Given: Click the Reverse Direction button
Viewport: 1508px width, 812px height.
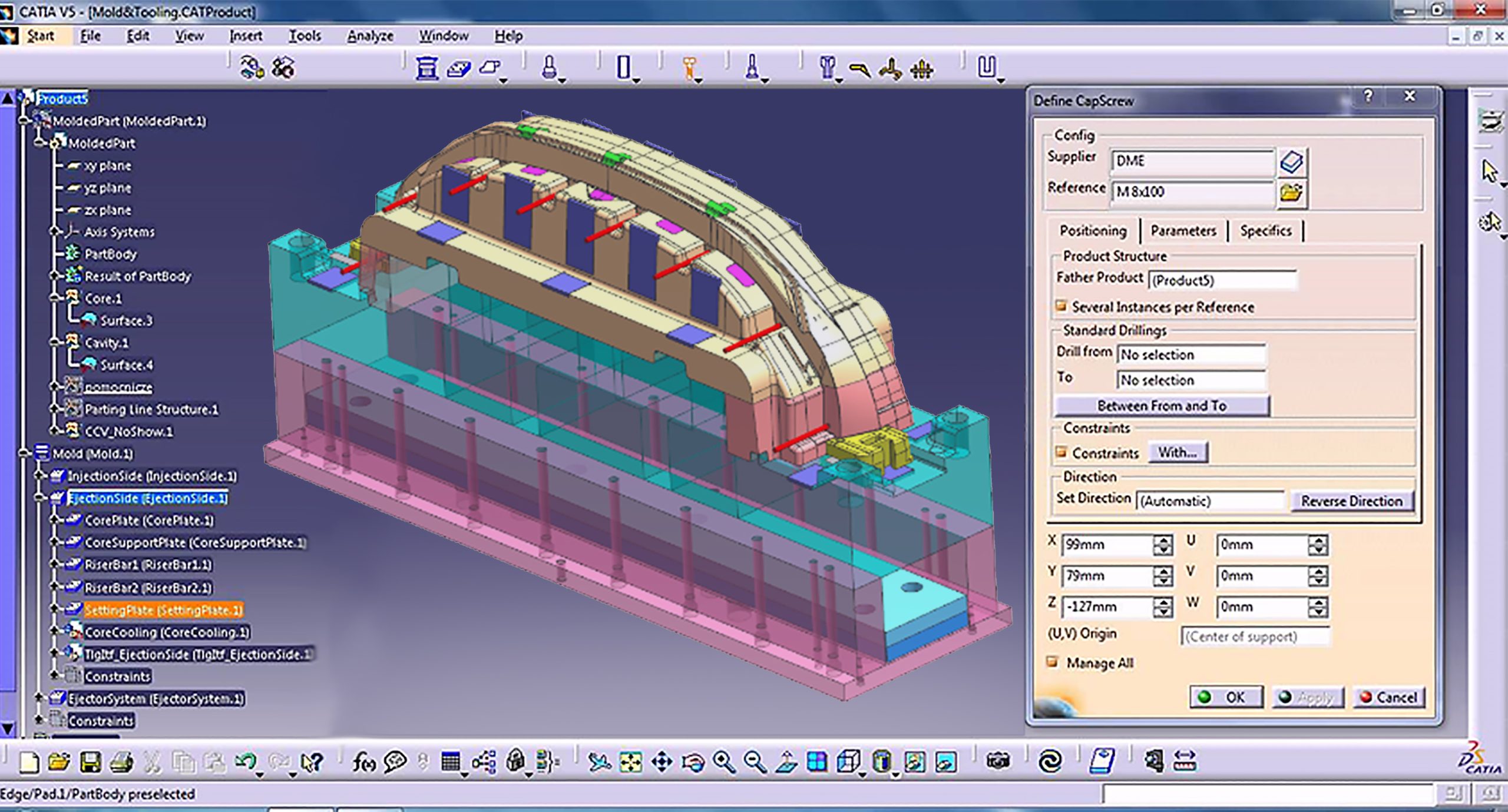Looking at the screenshot, I should 1351,501.
